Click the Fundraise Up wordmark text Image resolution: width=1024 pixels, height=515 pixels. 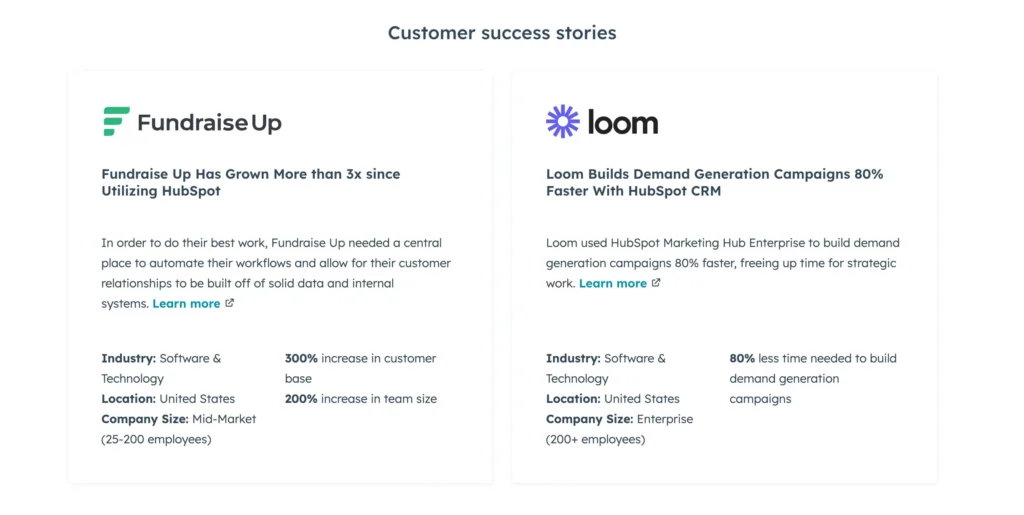[x=209, y=123]
